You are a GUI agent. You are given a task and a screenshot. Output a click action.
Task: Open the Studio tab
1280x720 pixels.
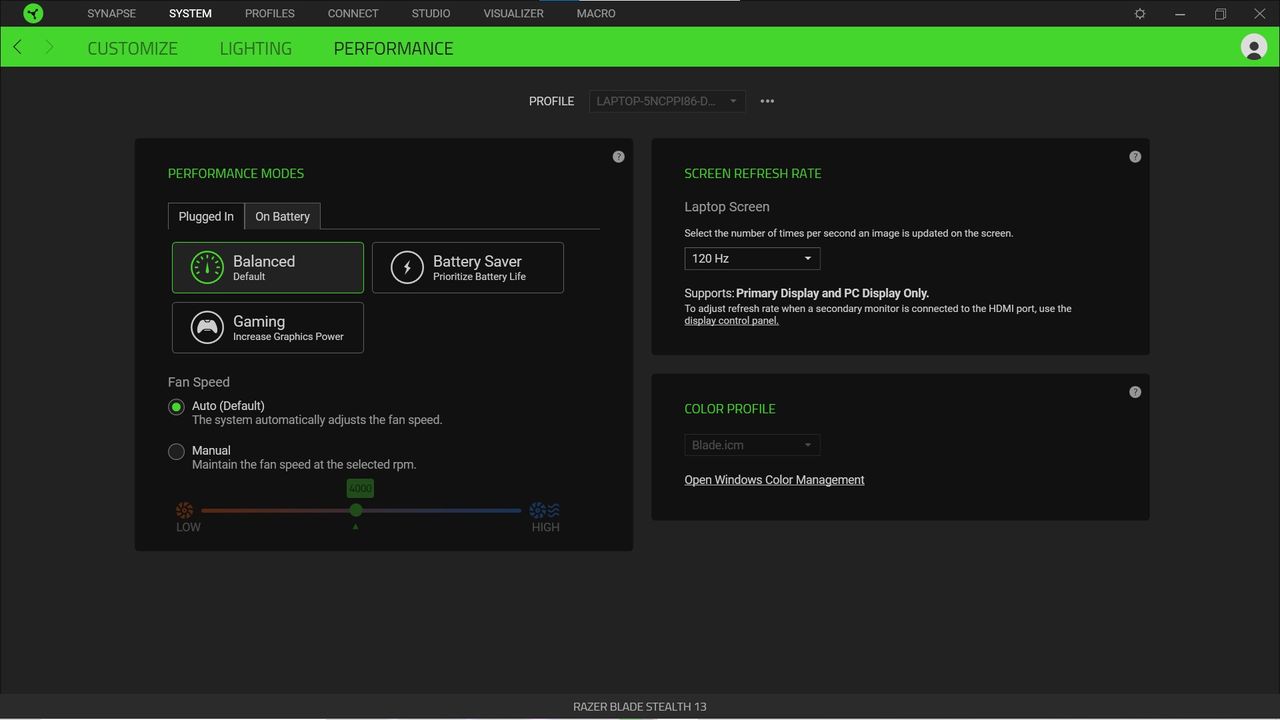(431, 13)
